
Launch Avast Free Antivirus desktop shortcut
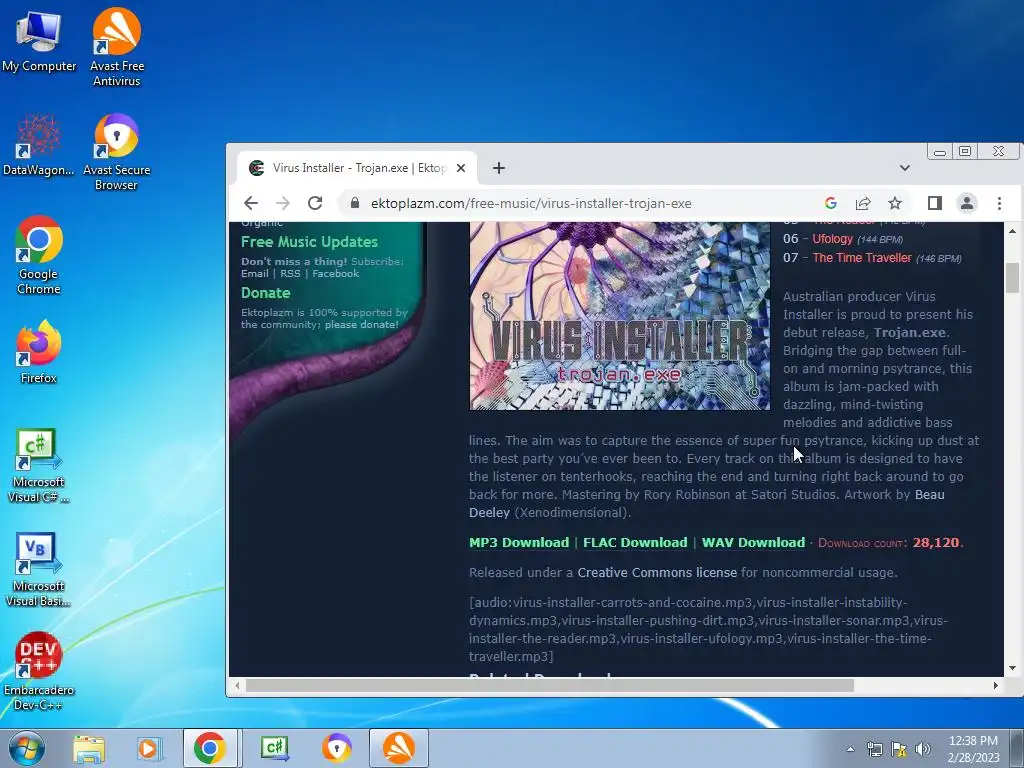[116, 47]
